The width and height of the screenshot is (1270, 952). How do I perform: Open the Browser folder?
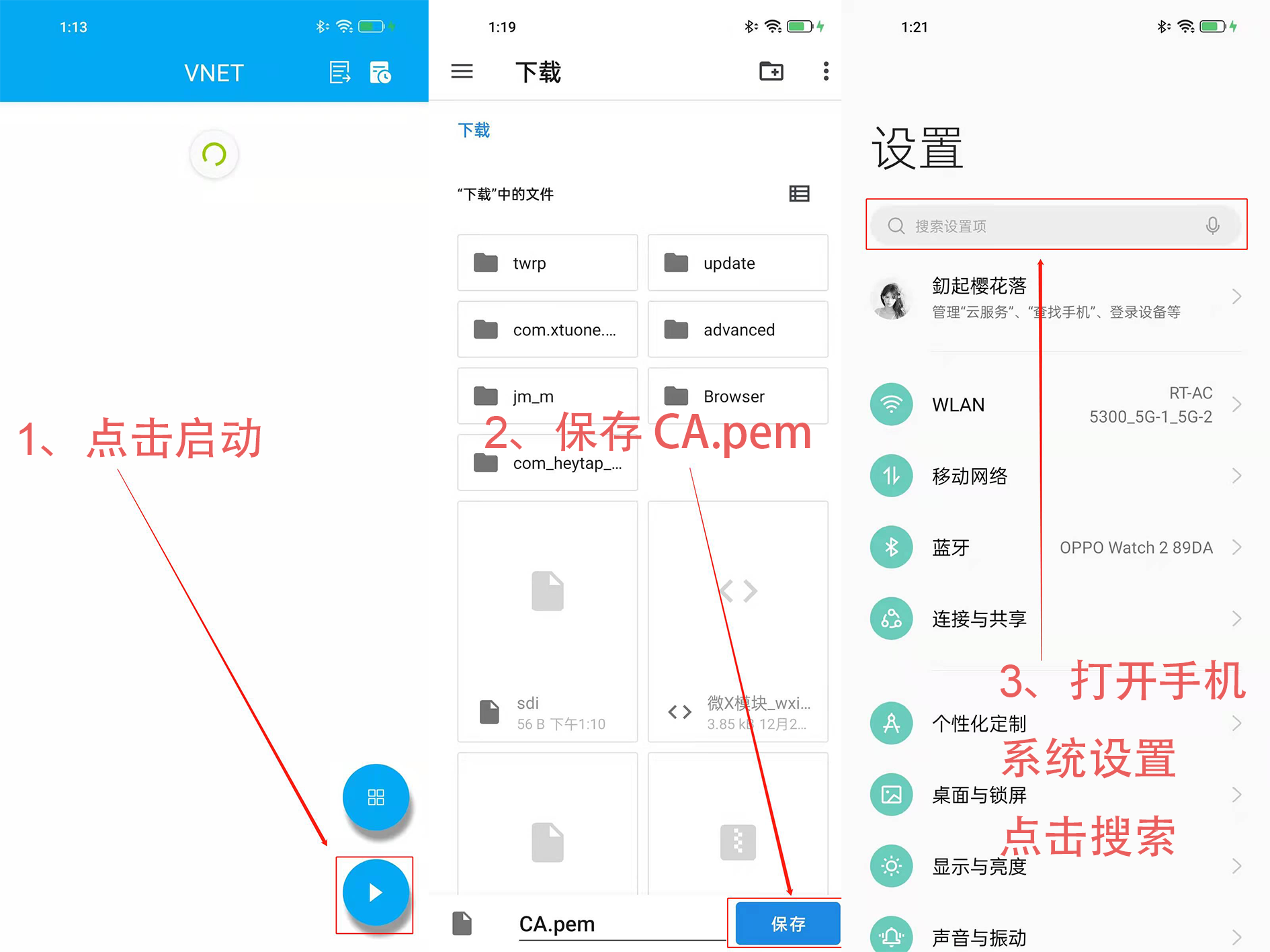tap(738, 396)
